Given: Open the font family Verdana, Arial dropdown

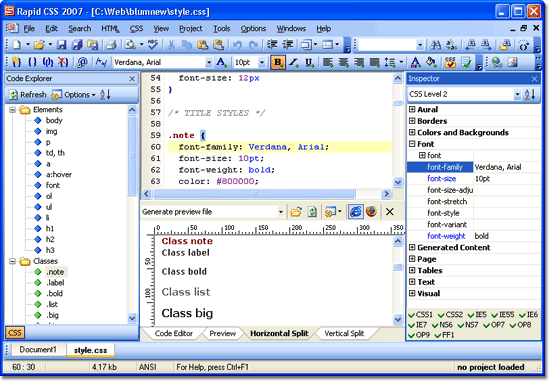Looking at the screenshot, I should coord(209,62).
